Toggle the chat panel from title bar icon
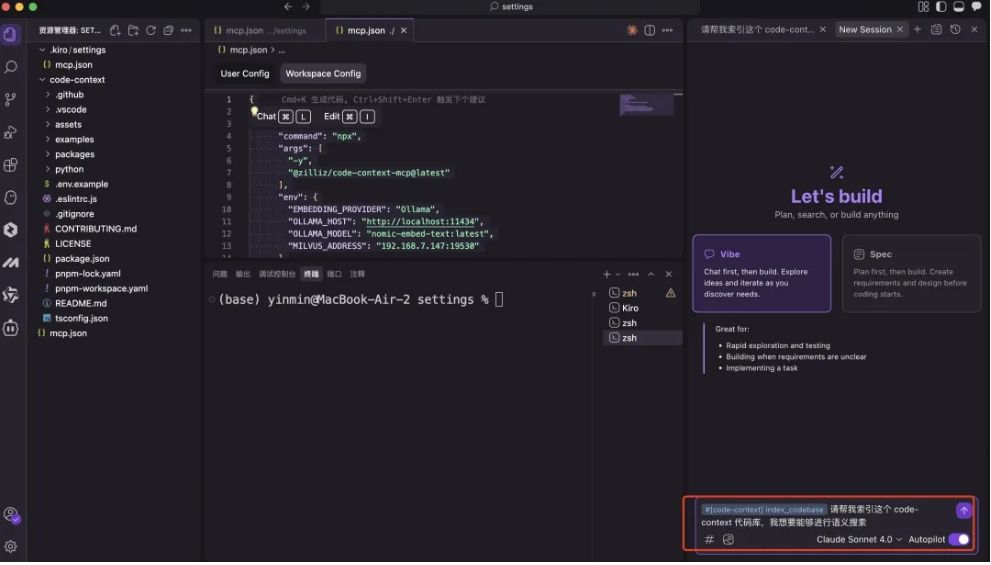 [x=976, y=6]
